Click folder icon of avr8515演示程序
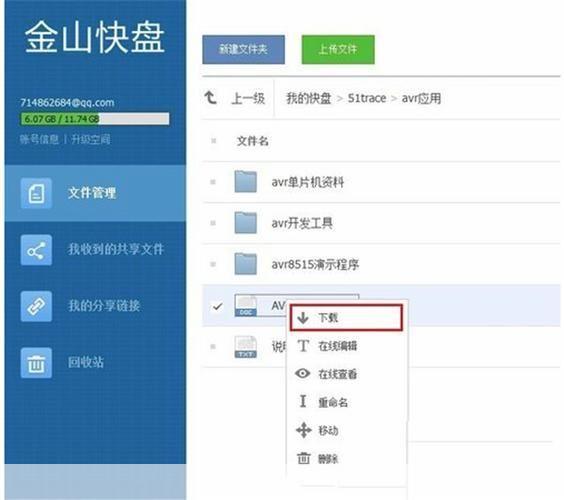 246,264
